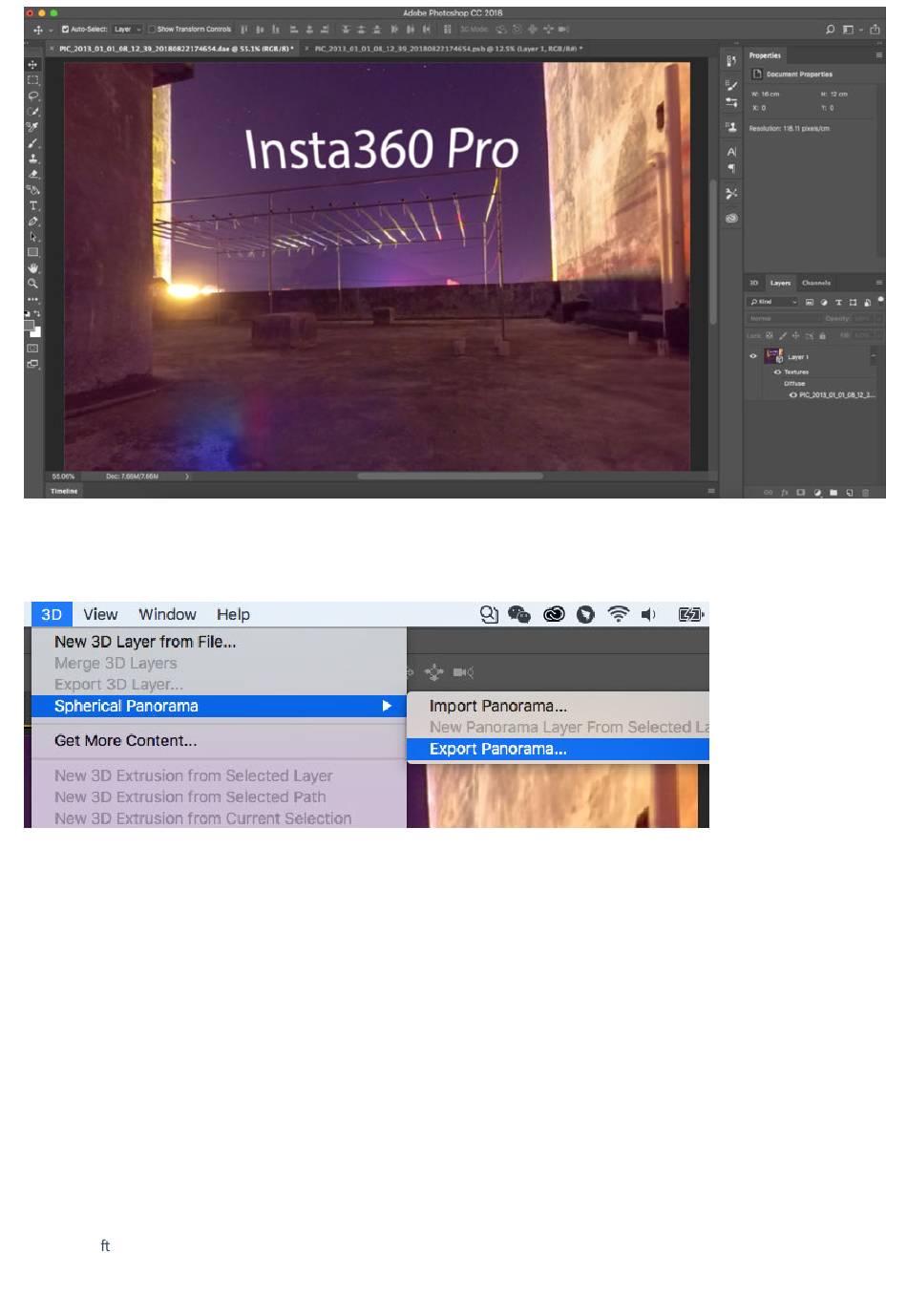Click status bar arrow next to Doc size
Screen dimensions: 907x1316
point(187,476)
